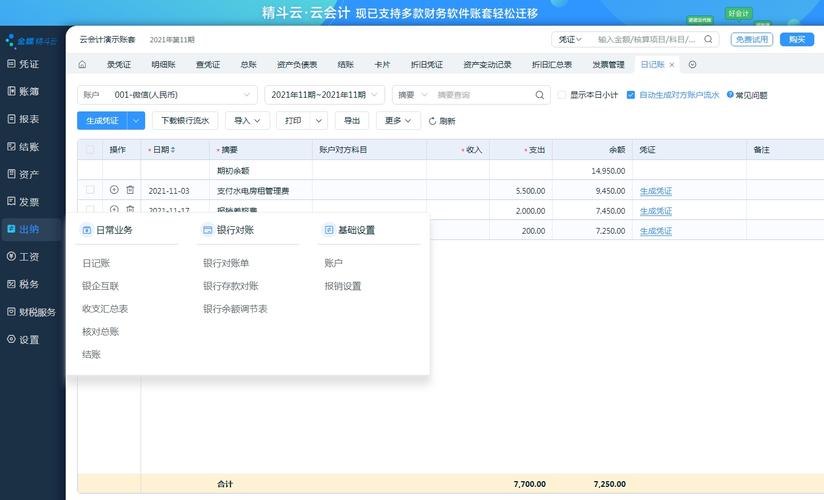Click the 购买 button
Viewport: 824px width, 500px height.
[797, 39]
